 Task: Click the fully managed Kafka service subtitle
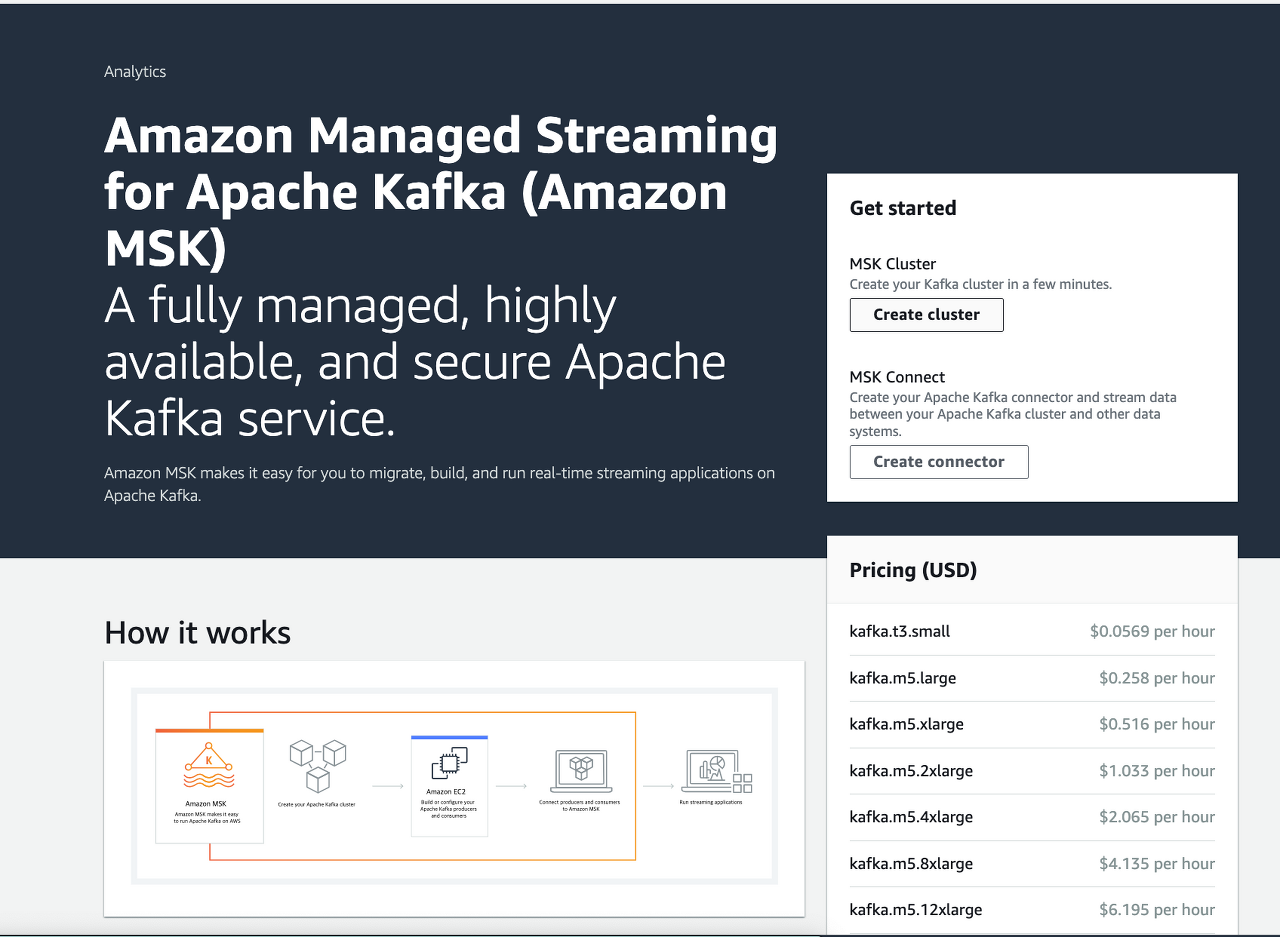pos(415,362)
